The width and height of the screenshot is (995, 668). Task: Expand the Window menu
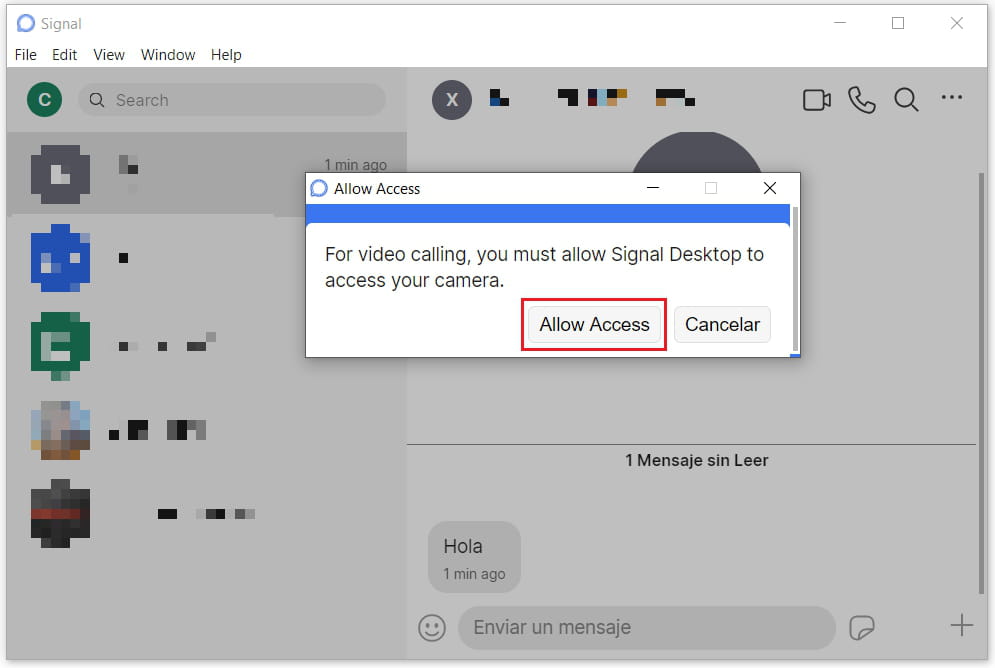point(168,55)
